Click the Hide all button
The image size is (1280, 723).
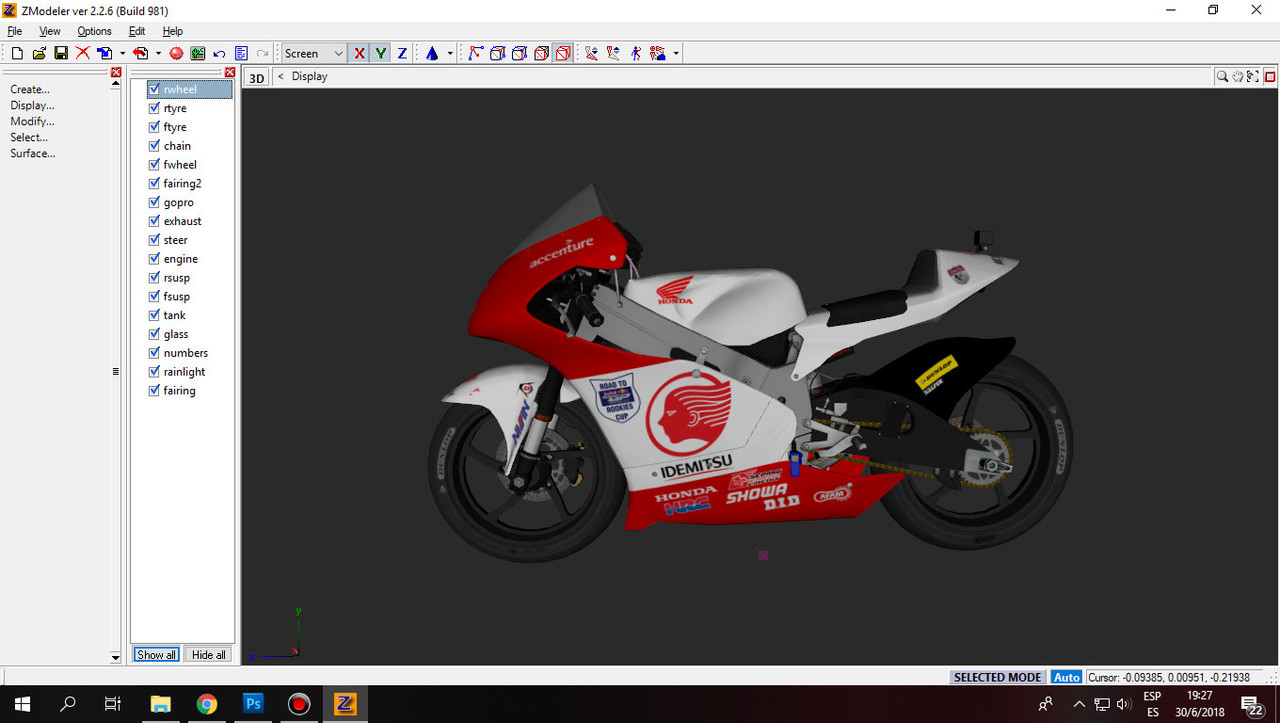click(209, 655)
